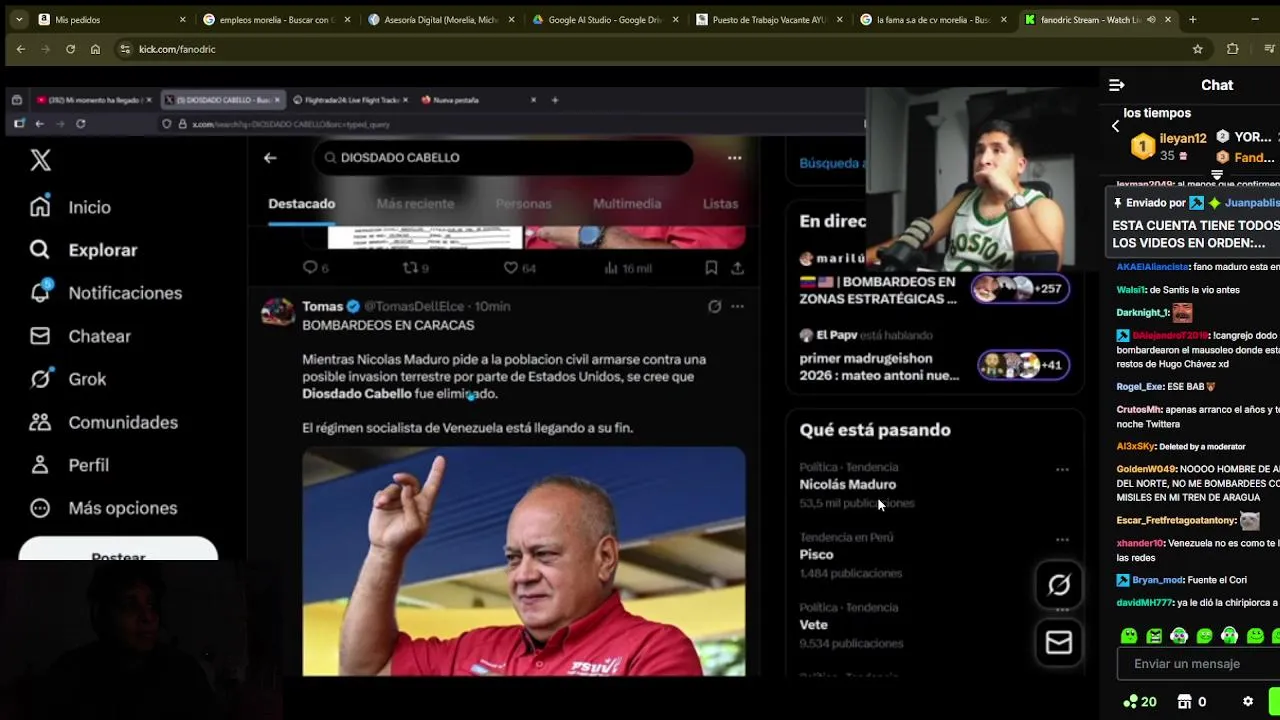Open the Pisco trending topic
Screen dimensions: 1280x720
click(x=816, y=554)
